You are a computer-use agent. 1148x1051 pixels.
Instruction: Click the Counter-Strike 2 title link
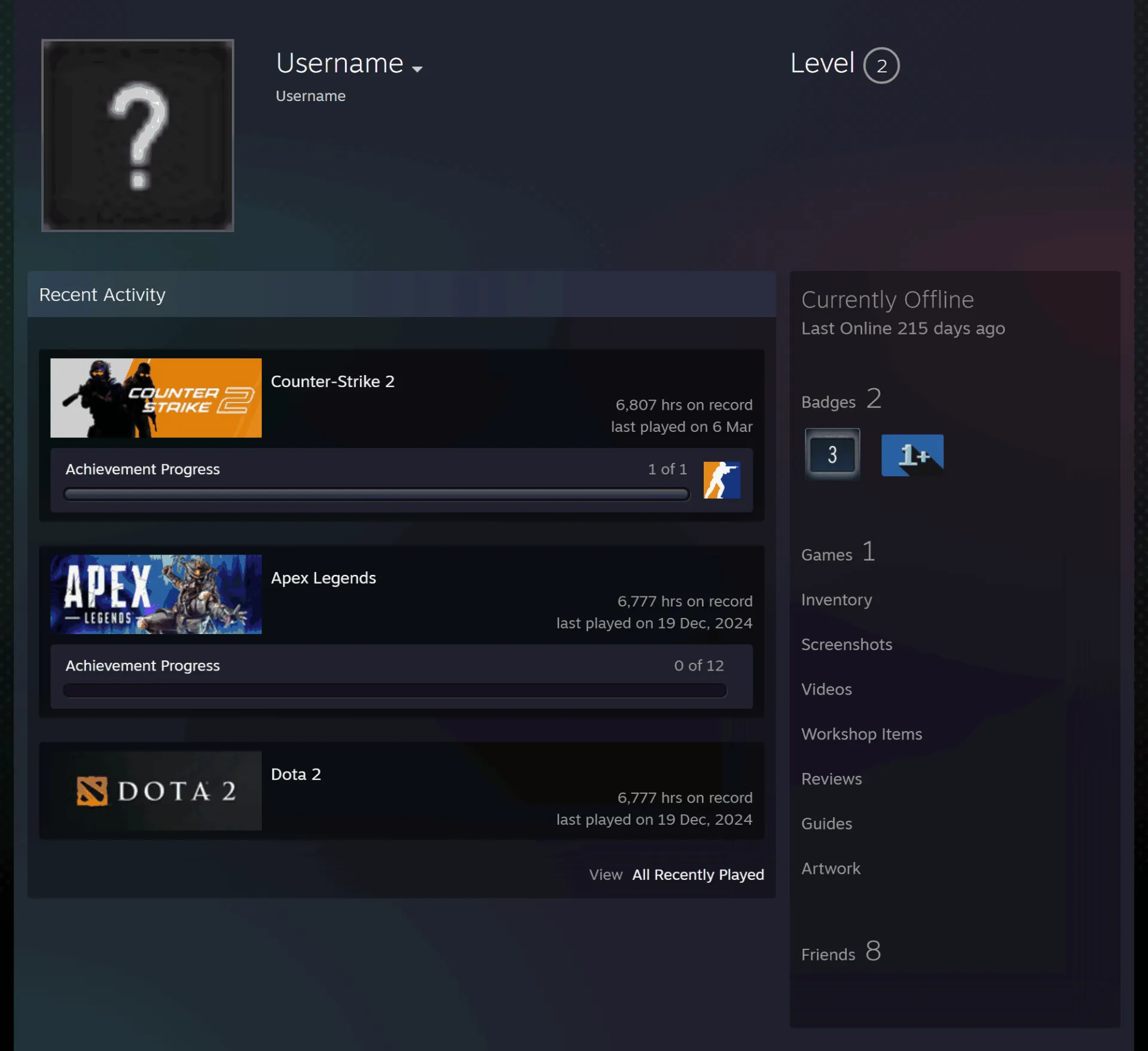(332, 382)
